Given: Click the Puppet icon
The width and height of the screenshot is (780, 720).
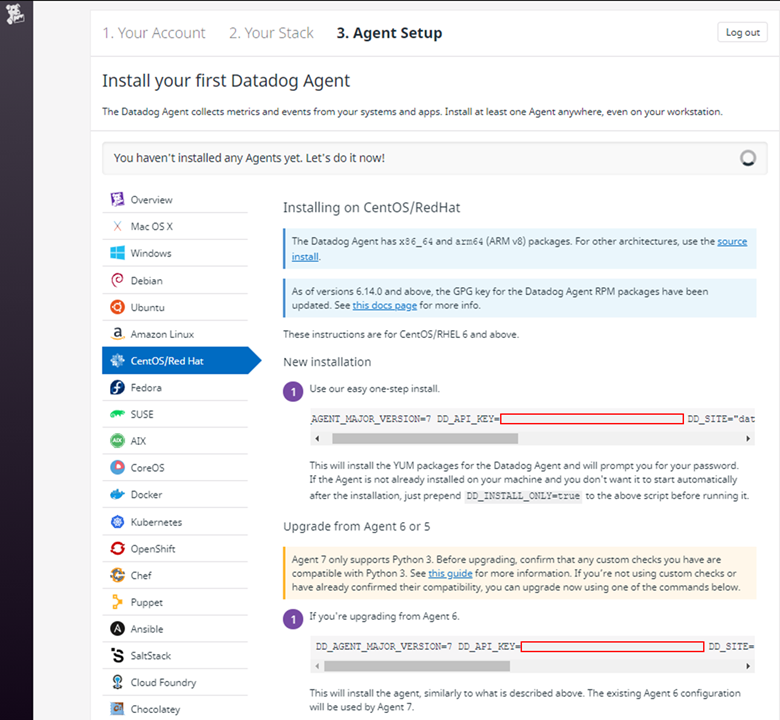Looking at the screenshot, I should pyautogui.click(x=117, y=602).
